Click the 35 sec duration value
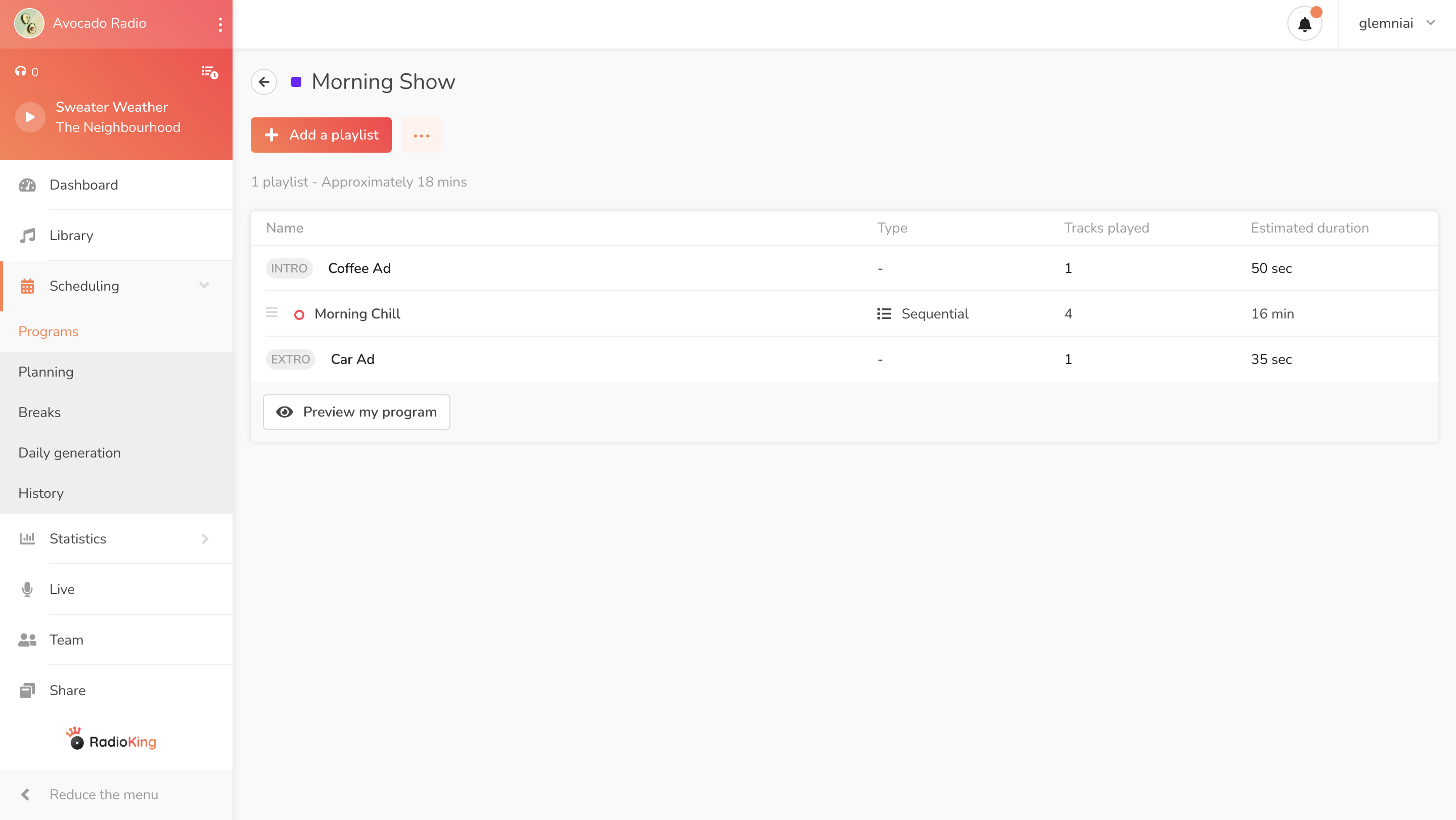This screenshot has width=1456, height=820. tap(1271, 359)
